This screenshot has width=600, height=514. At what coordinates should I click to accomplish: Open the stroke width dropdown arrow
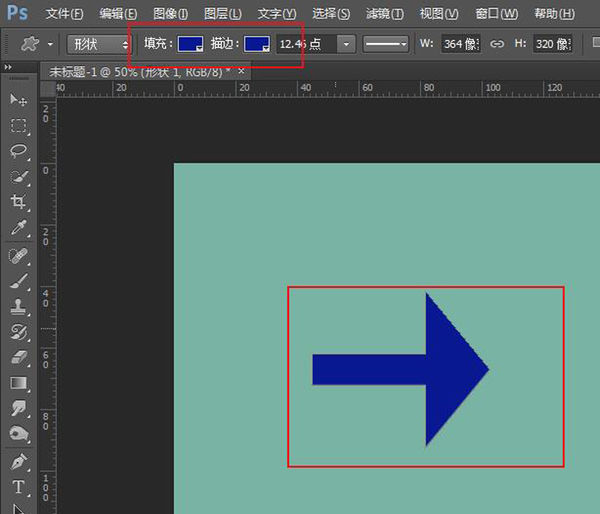point(346,44)
